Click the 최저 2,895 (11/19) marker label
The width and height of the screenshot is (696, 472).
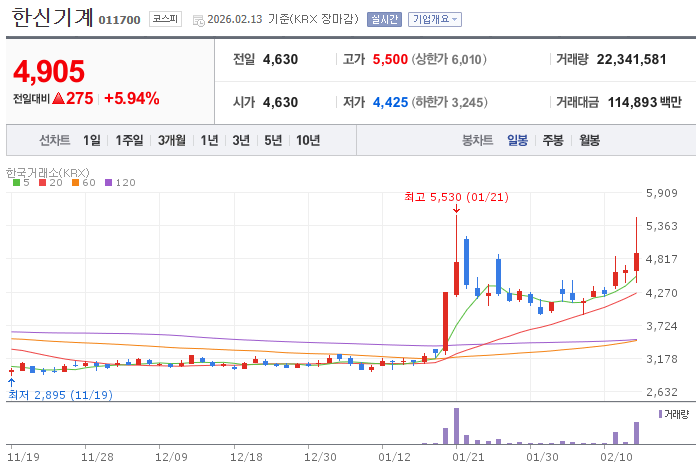[x=60, y=395]
